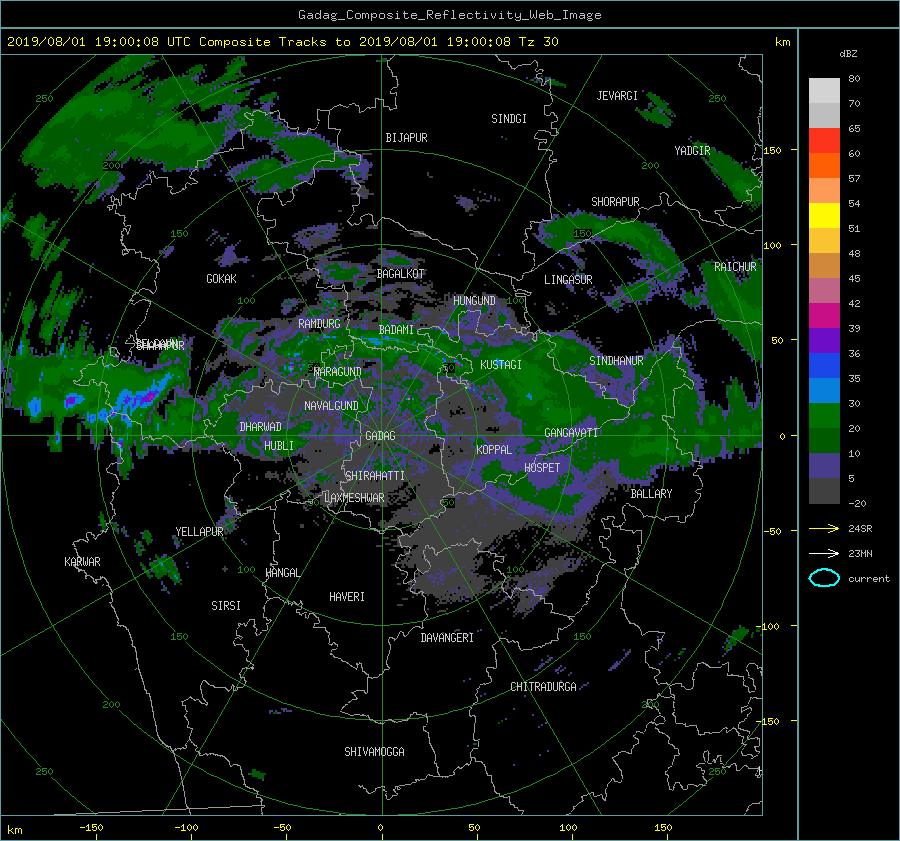Viewport: 900px width, 841px height.
Task: Pick the bright green 20 dBZ swatch
Action: (x=824, y=416)
